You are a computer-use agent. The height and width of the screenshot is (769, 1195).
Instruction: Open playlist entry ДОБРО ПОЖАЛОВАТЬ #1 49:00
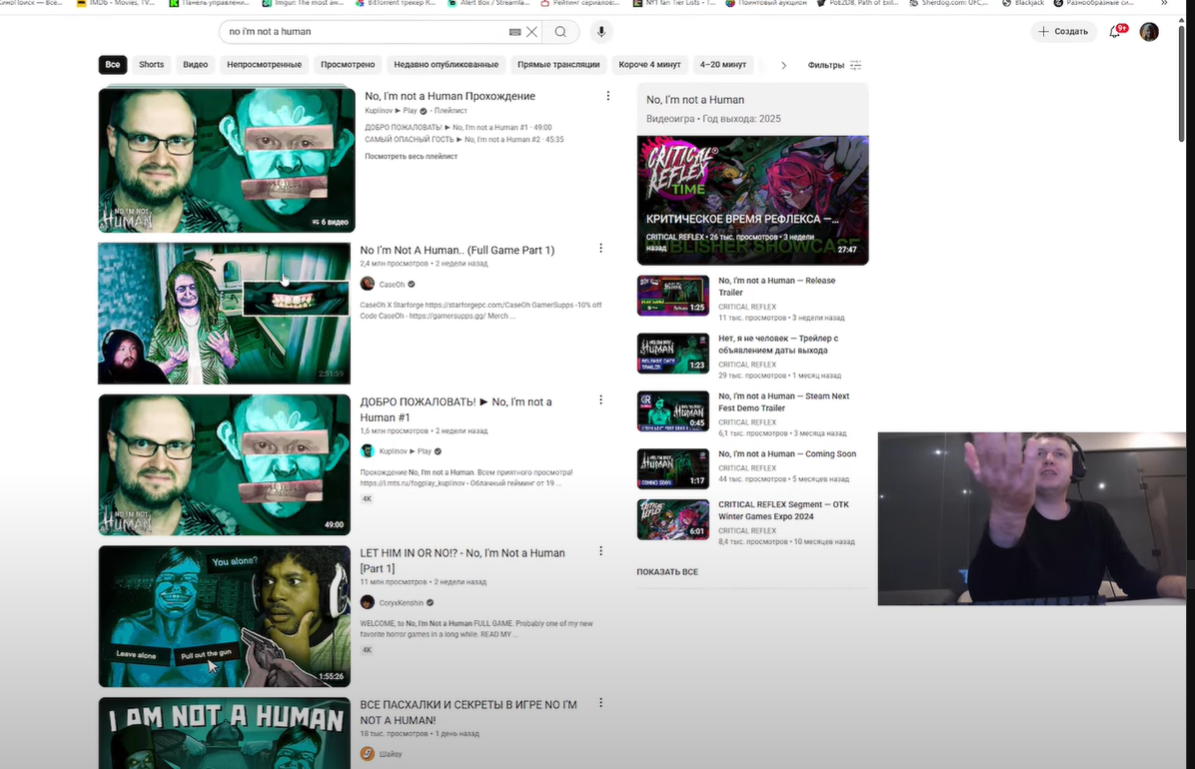(x=458, y=127)
